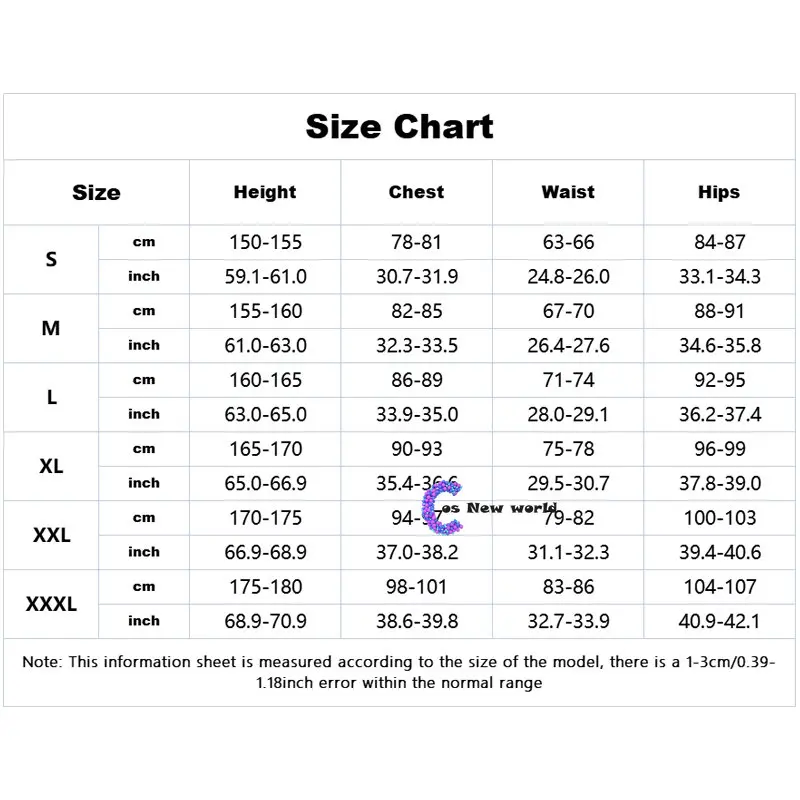Click the measurement error note text
800x800 pixels.
(399, 672)
